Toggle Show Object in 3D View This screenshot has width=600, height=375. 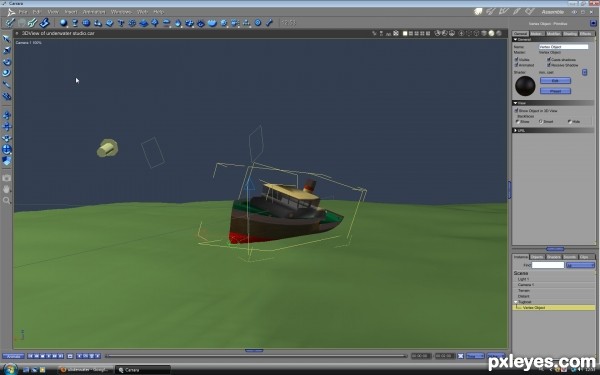pos(516,111)
